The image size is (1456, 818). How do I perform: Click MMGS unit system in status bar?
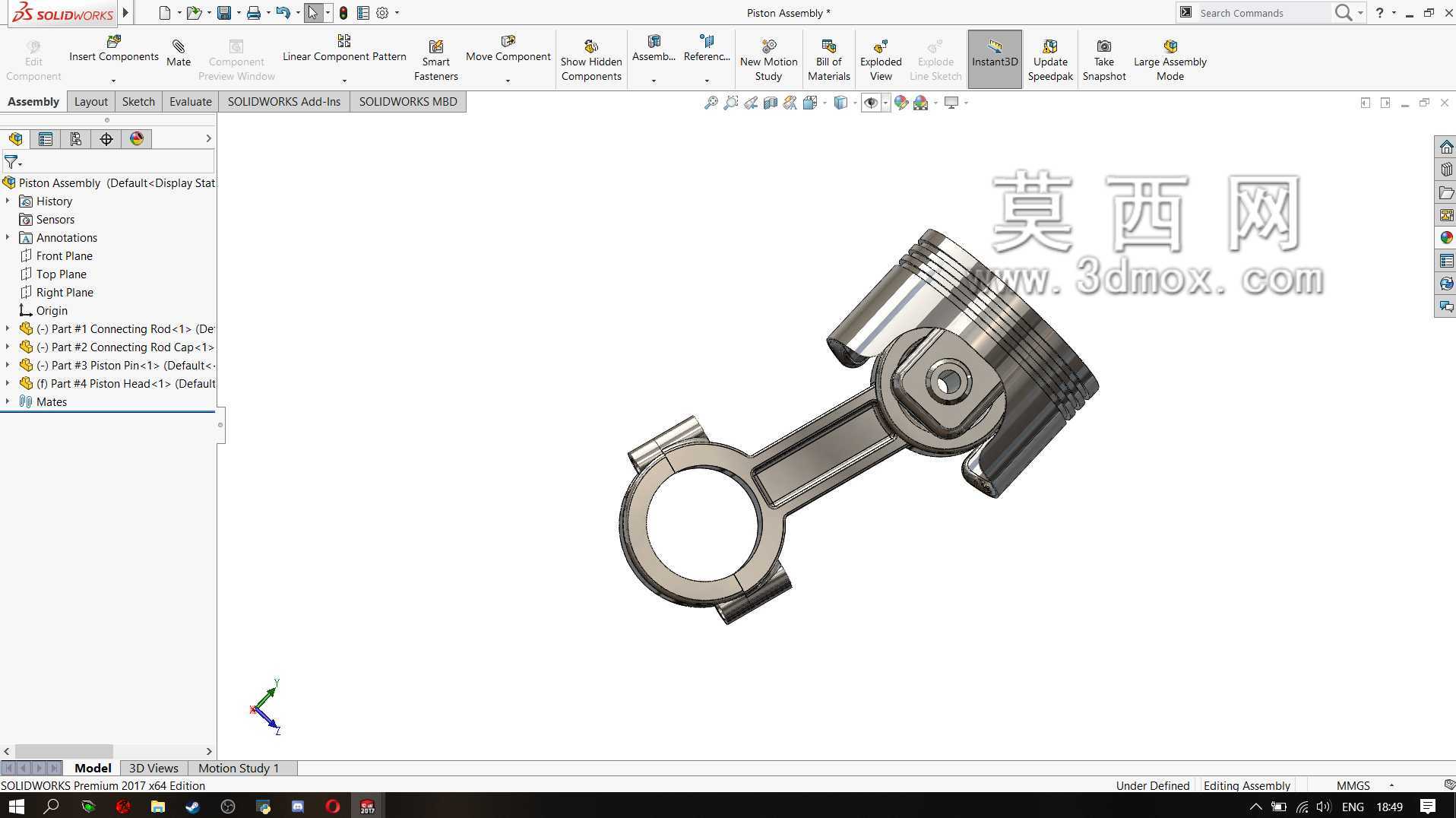1353,785
